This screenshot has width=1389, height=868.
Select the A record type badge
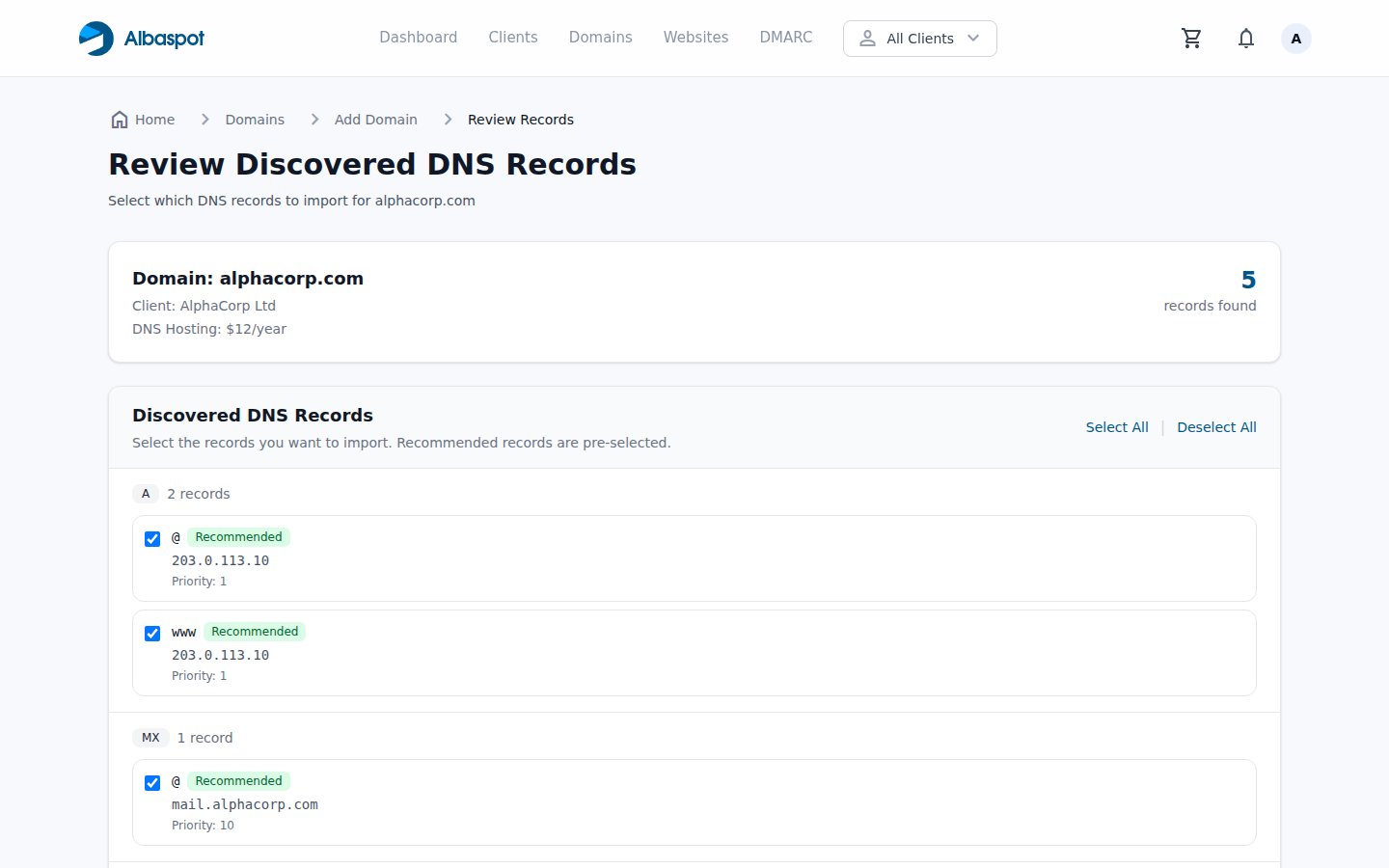click(146, 493)
